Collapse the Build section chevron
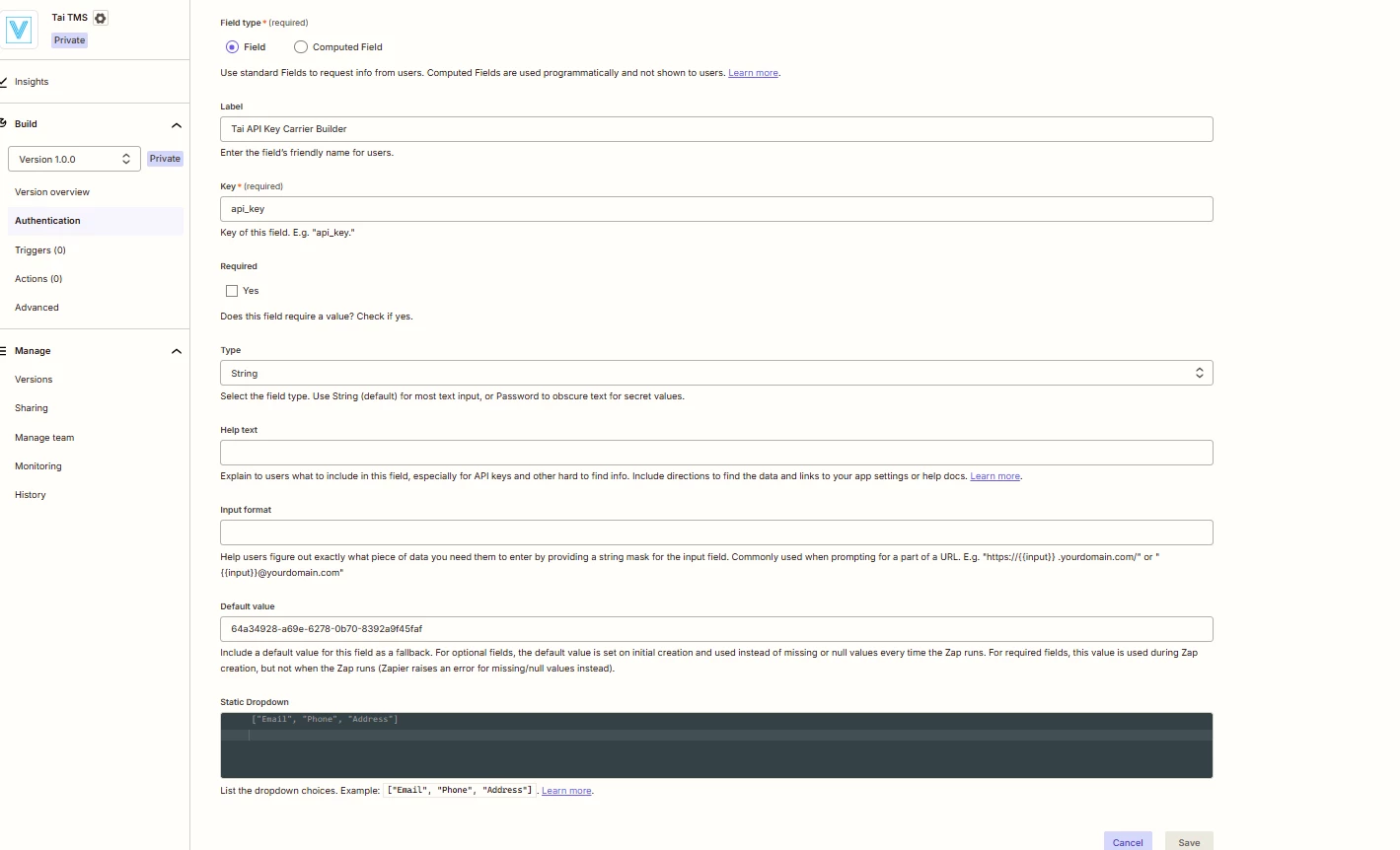 pyautogui.click(x=177, y=125)
